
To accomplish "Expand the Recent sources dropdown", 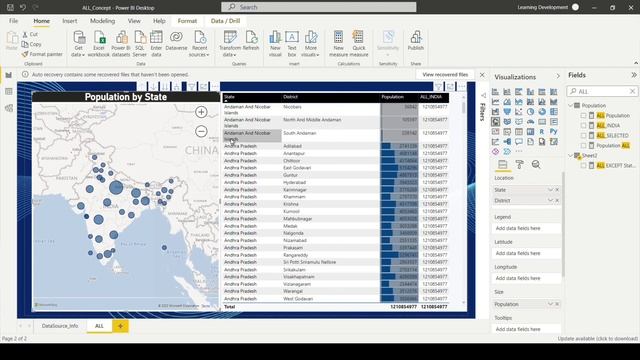I will [199, 44].
